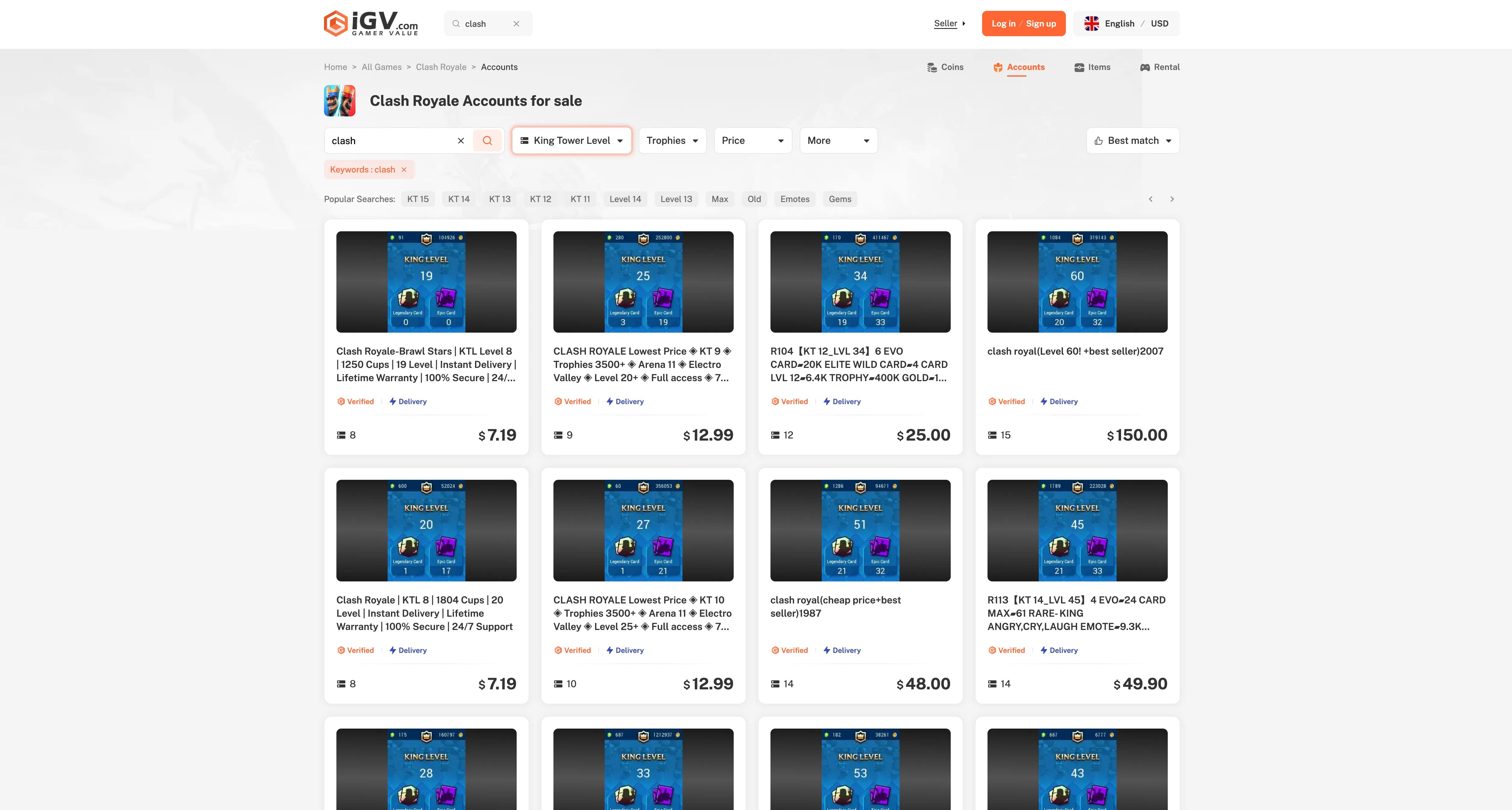This screenshot has width=1512, height=810.
Task: Click the All Games breadcrumb link
Action: [382, 67]
